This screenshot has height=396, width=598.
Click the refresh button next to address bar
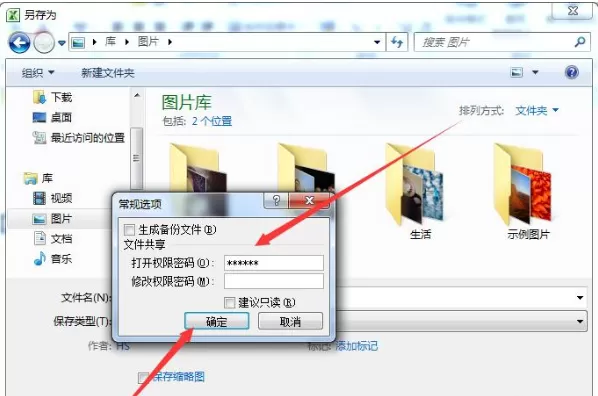click(x=397, y=42)
